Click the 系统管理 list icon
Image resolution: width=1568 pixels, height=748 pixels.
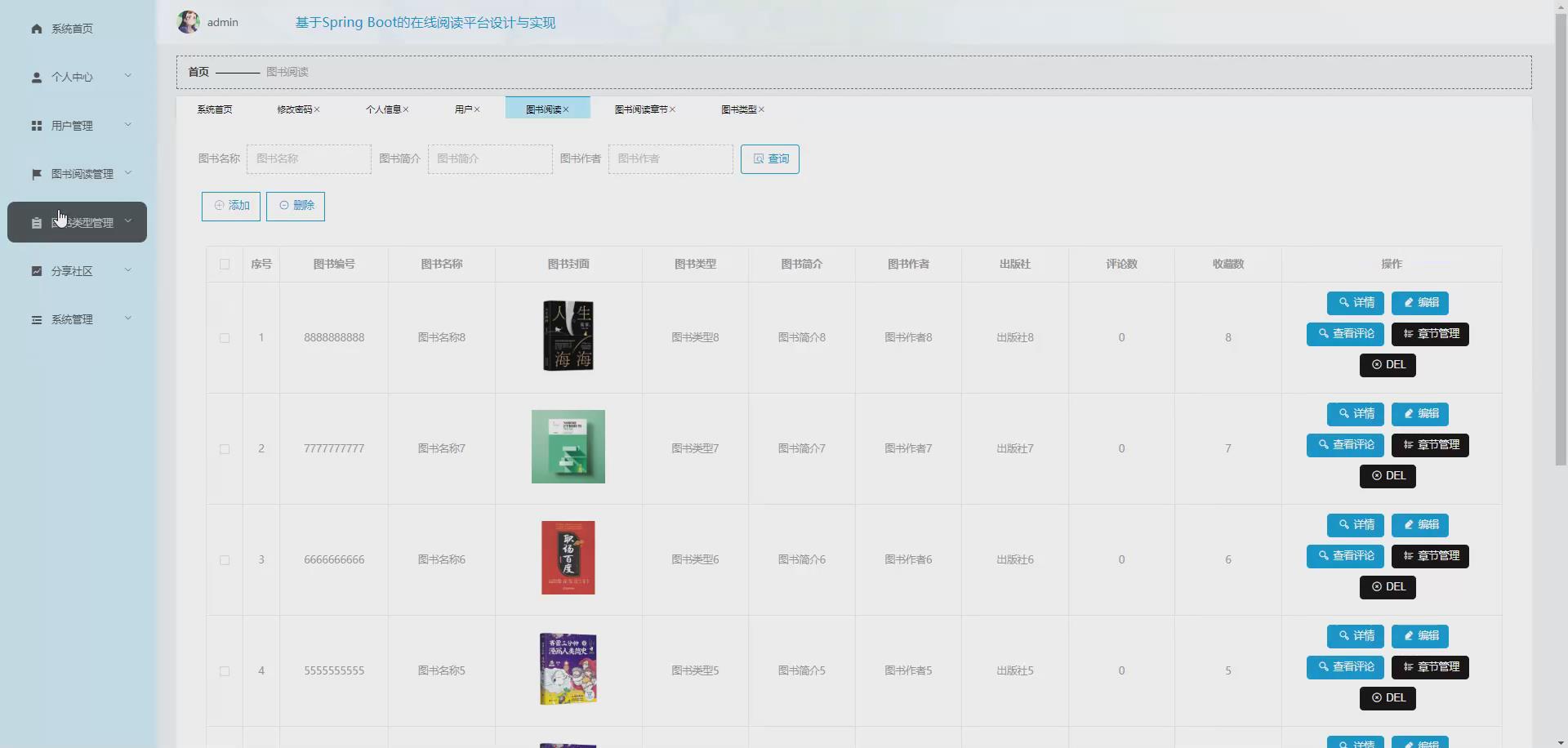36,318
